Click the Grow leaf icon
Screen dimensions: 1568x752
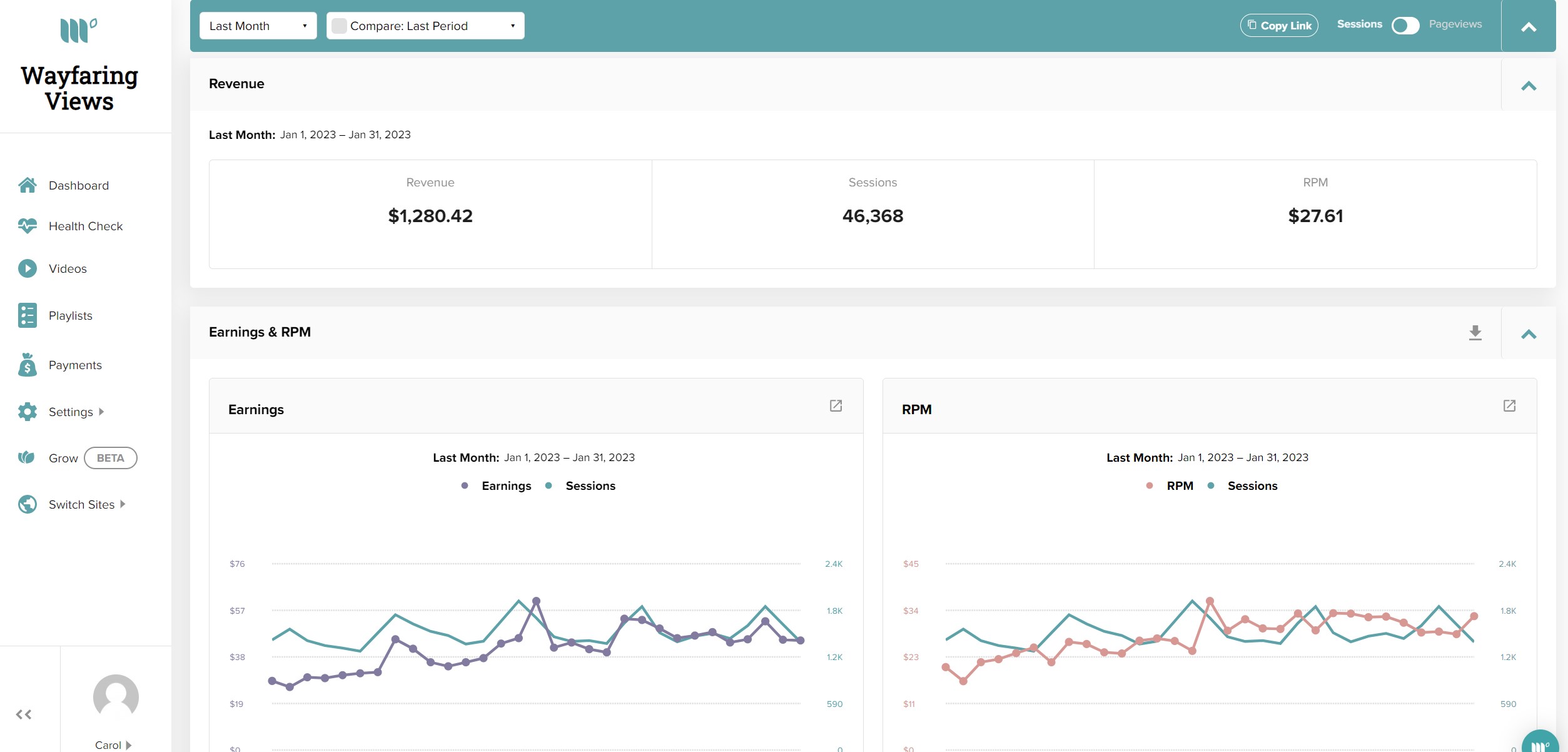(x=26, y=457)
